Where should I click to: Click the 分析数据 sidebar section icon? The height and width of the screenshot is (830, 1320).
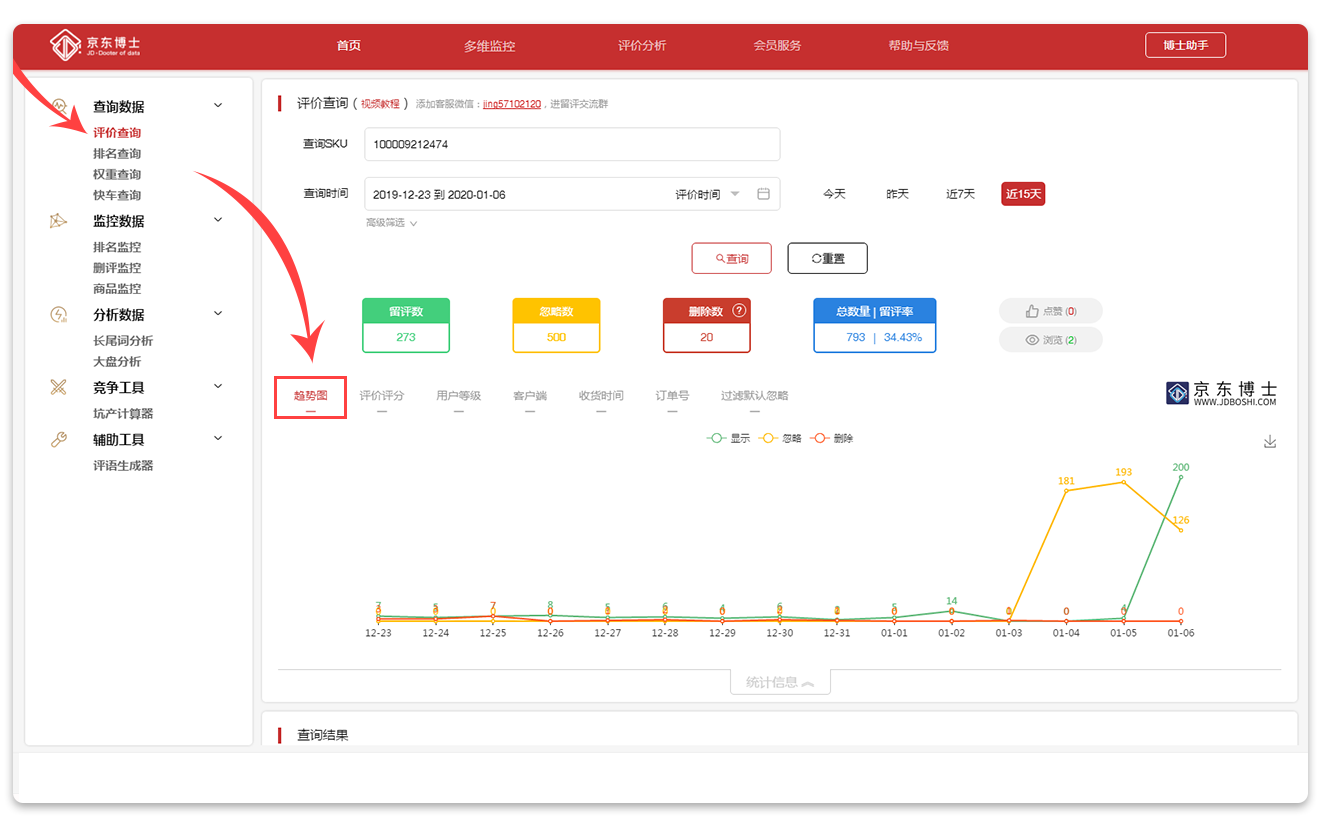[59, 315]
